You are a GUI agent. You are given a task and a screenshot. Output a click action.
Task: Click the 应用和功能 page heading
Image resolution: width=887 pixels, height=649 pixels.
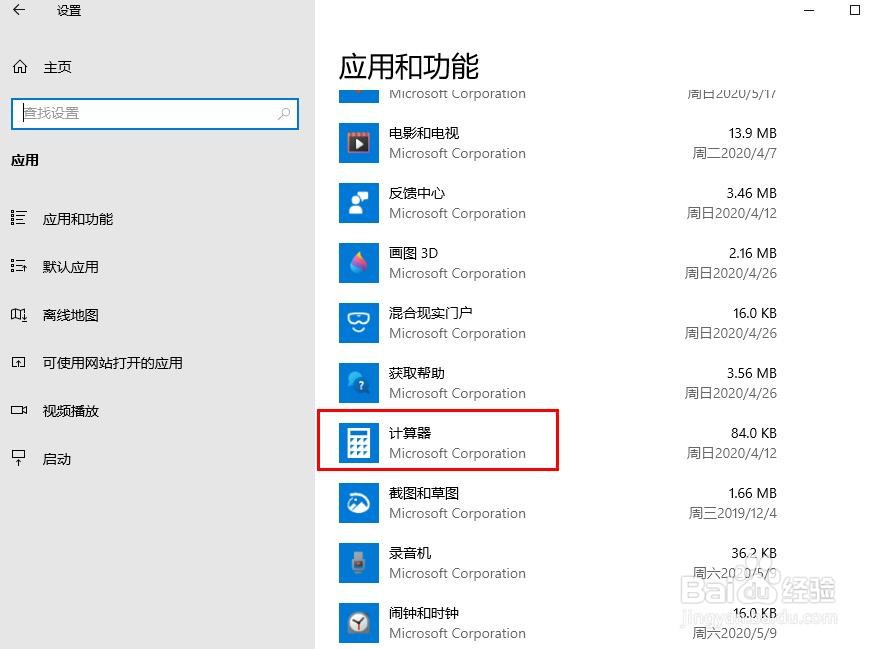tap(408, 66)
